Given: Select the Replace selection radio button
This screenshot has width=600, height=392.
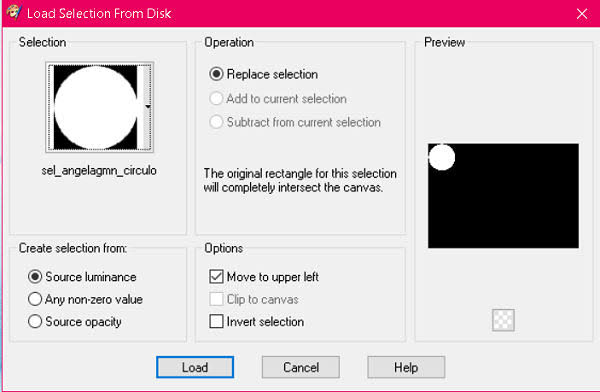Looking at the screenshot, I should coord(216,74).
